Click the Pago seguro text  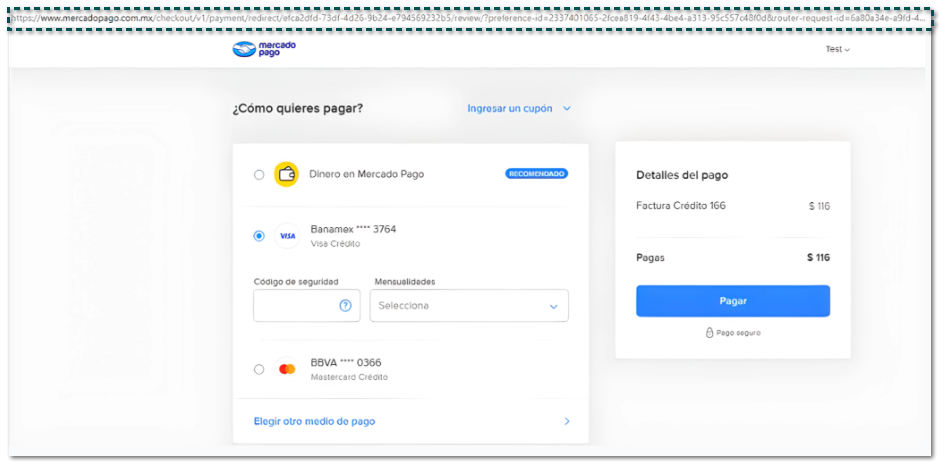(x=738, y=333)
